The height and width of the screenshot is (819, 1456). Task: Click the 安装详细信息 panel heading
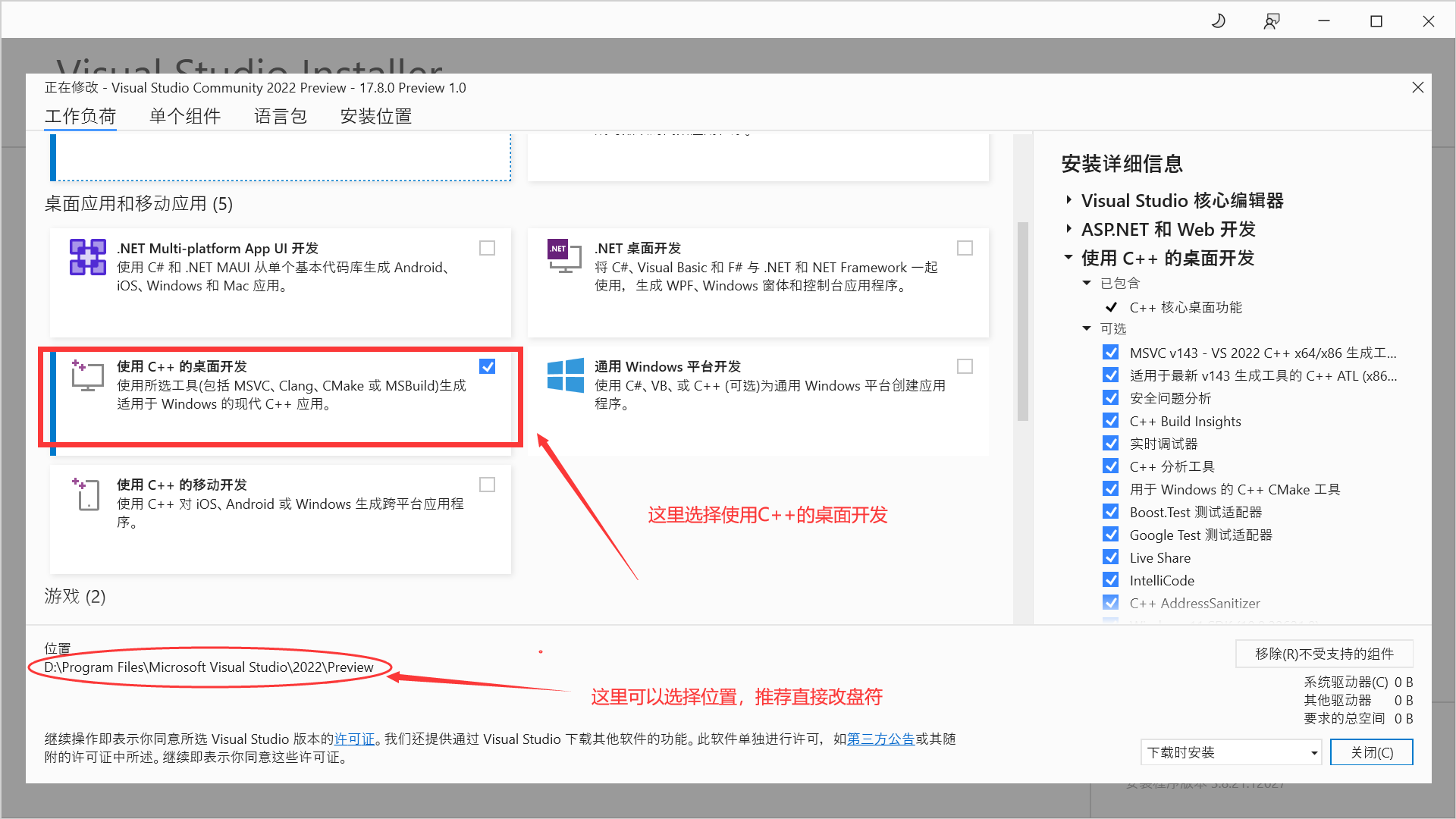tap(1122, 164)
